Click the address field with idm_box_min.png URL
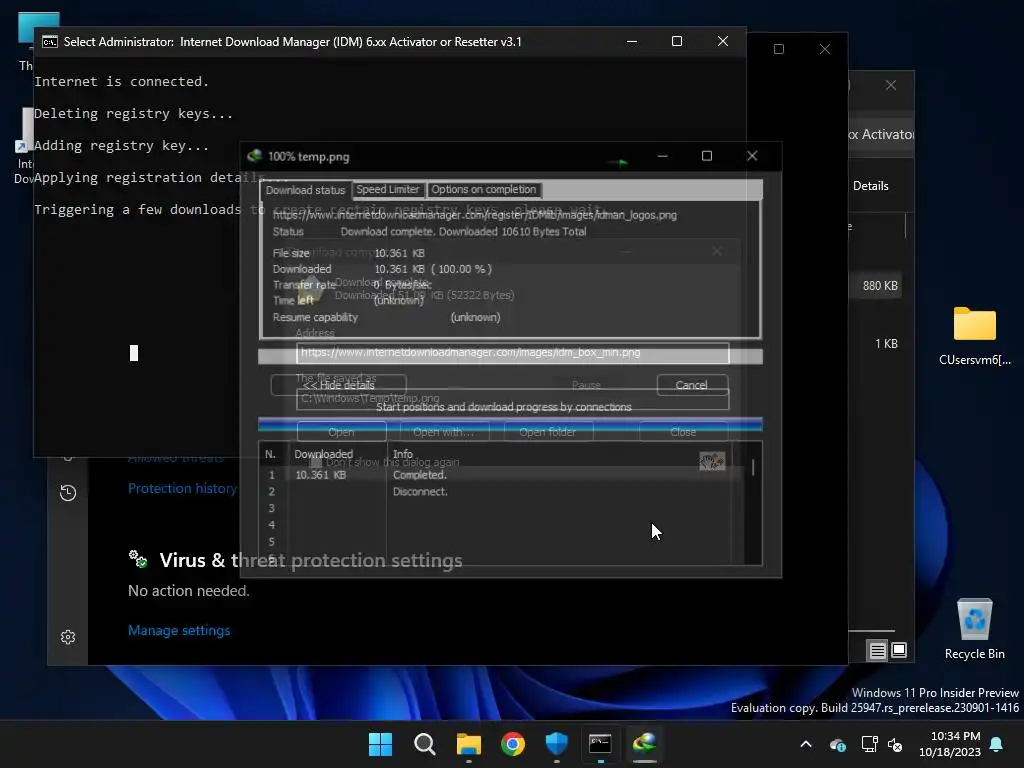This screenshot has height=768, width=1024. 513,353
